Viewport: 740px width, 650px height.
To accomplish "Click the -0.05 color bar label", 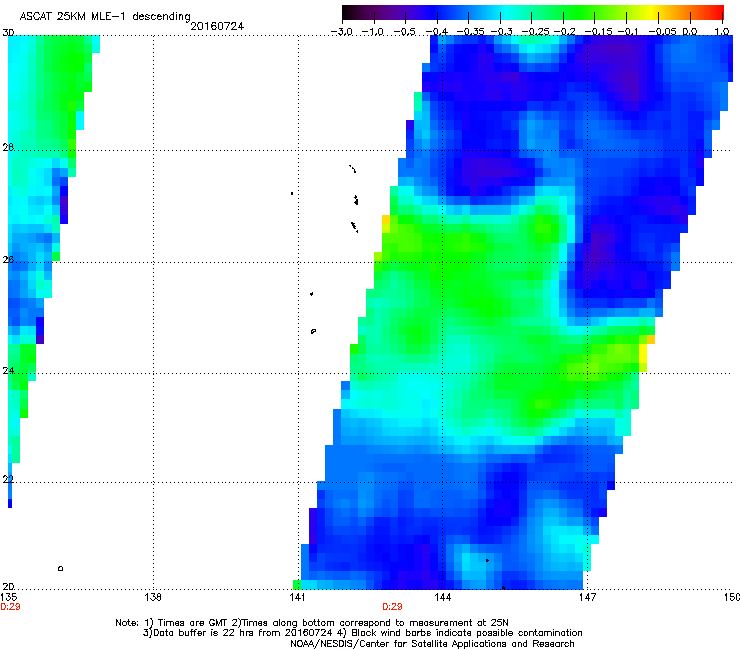I will click(662, 32).
